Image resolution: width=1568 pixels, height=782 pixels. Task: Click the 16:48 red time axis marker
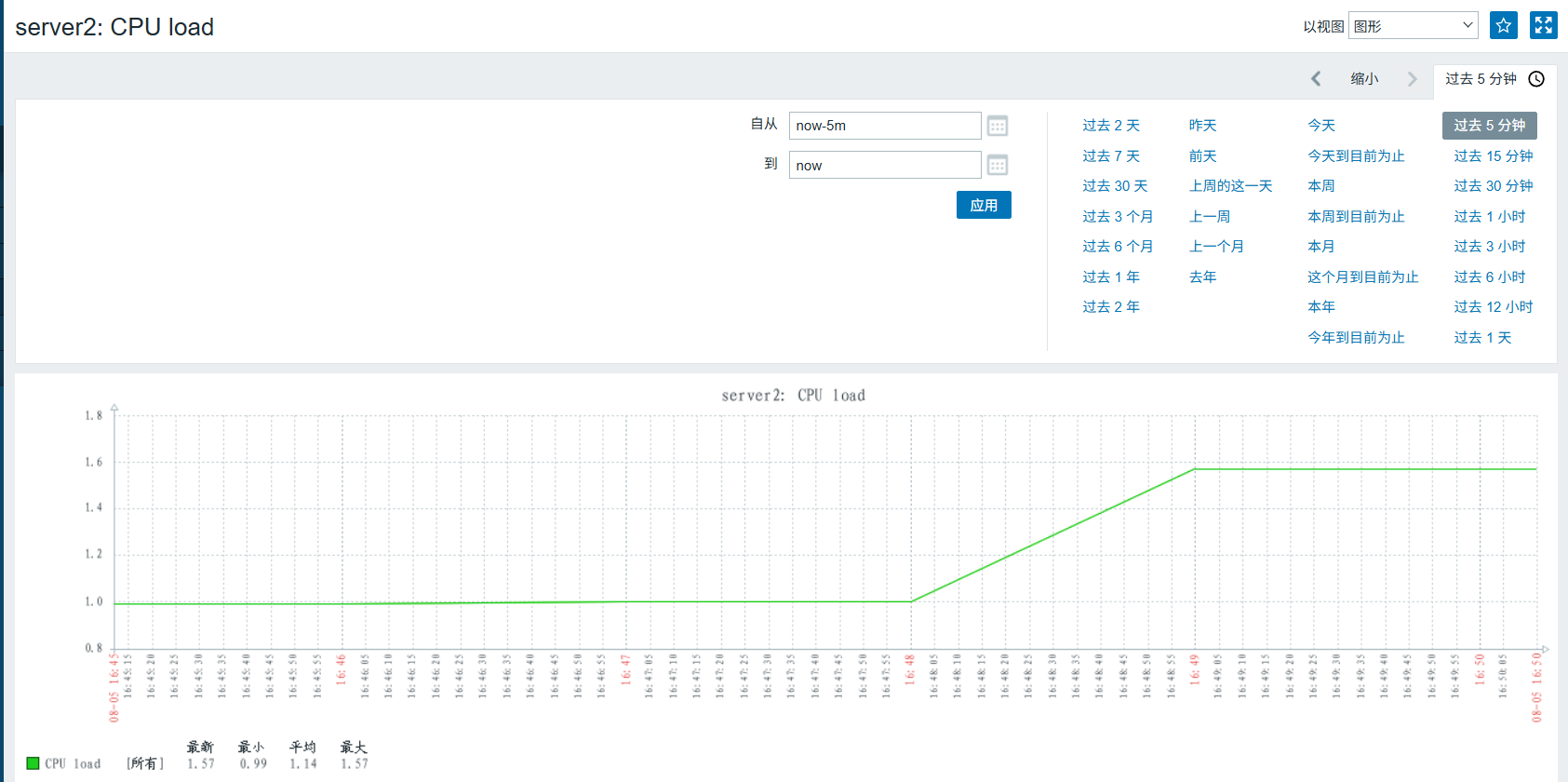click(910, 669)
